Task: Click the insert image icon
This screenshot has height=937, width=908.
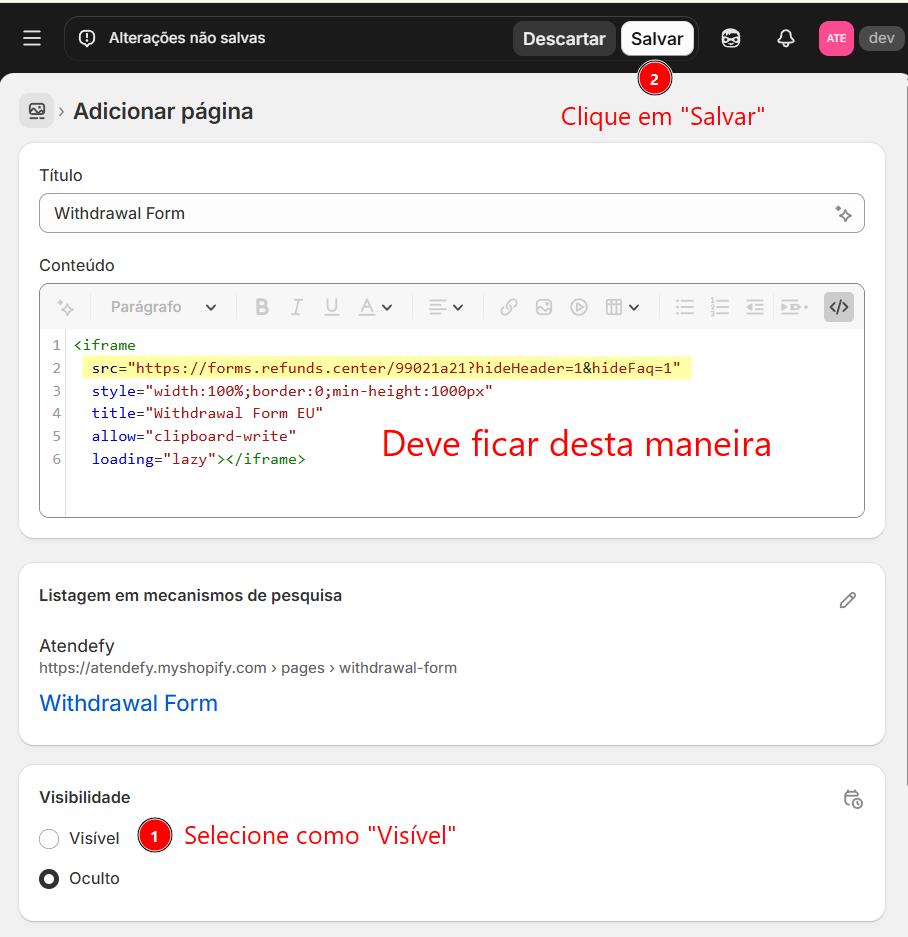Action: pyautogui.click(x=543, y=307)
